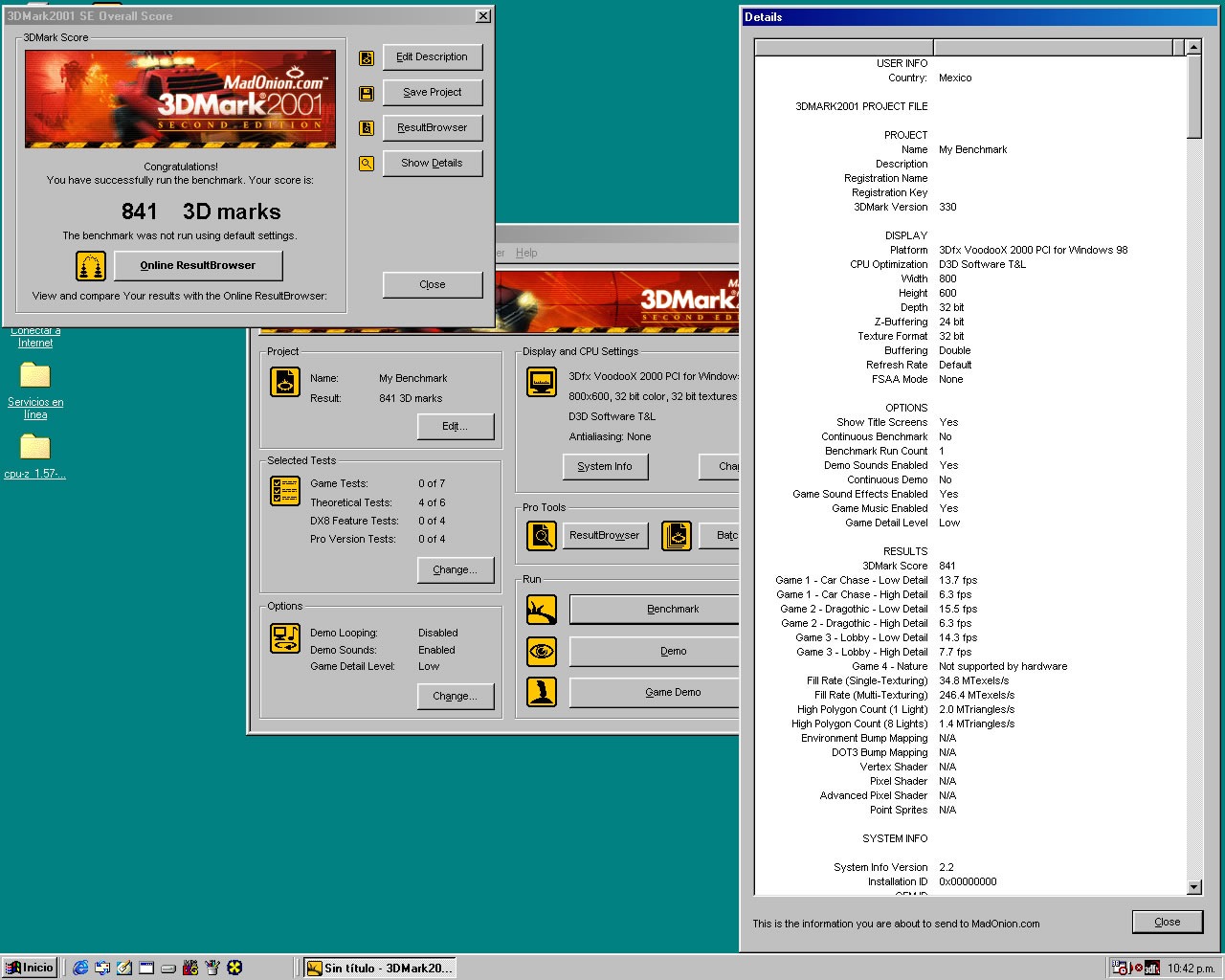Click the first column header in Details list

pyautogui.click(x=844, y=48)
